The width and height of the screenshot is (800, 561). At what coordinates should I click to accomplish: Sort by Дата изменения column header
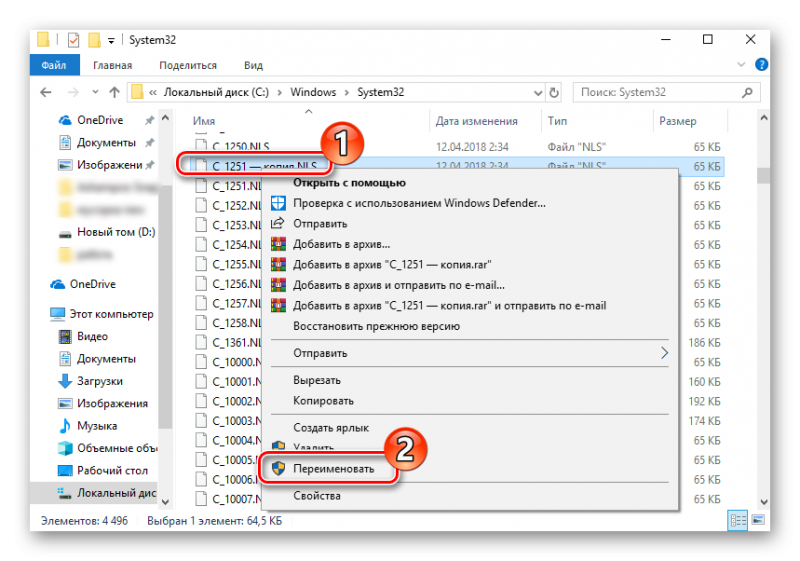coord(477,121)
